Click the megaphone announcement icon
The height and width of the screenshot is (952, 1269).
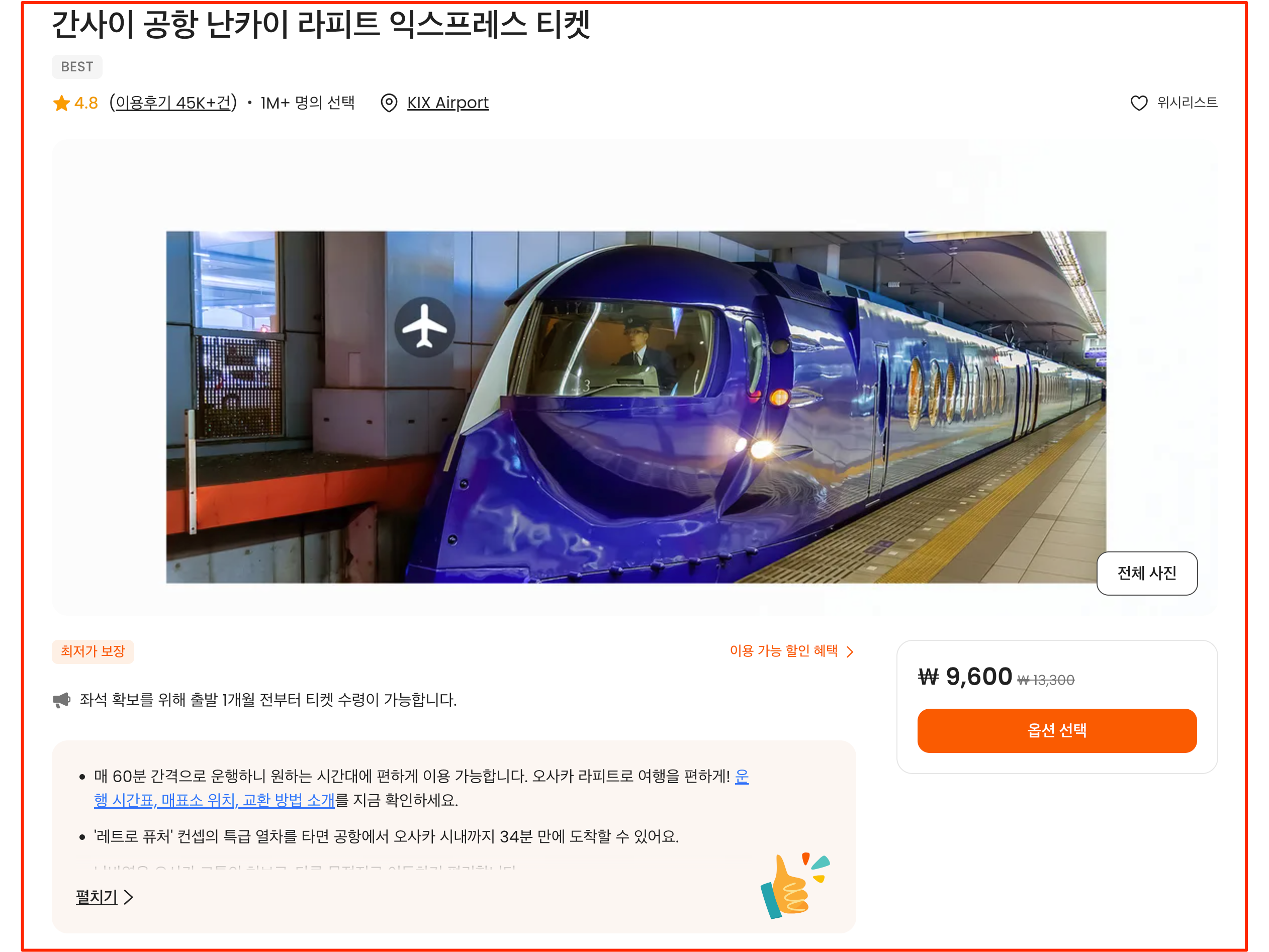pyautogui.click(x=61, y=700)
